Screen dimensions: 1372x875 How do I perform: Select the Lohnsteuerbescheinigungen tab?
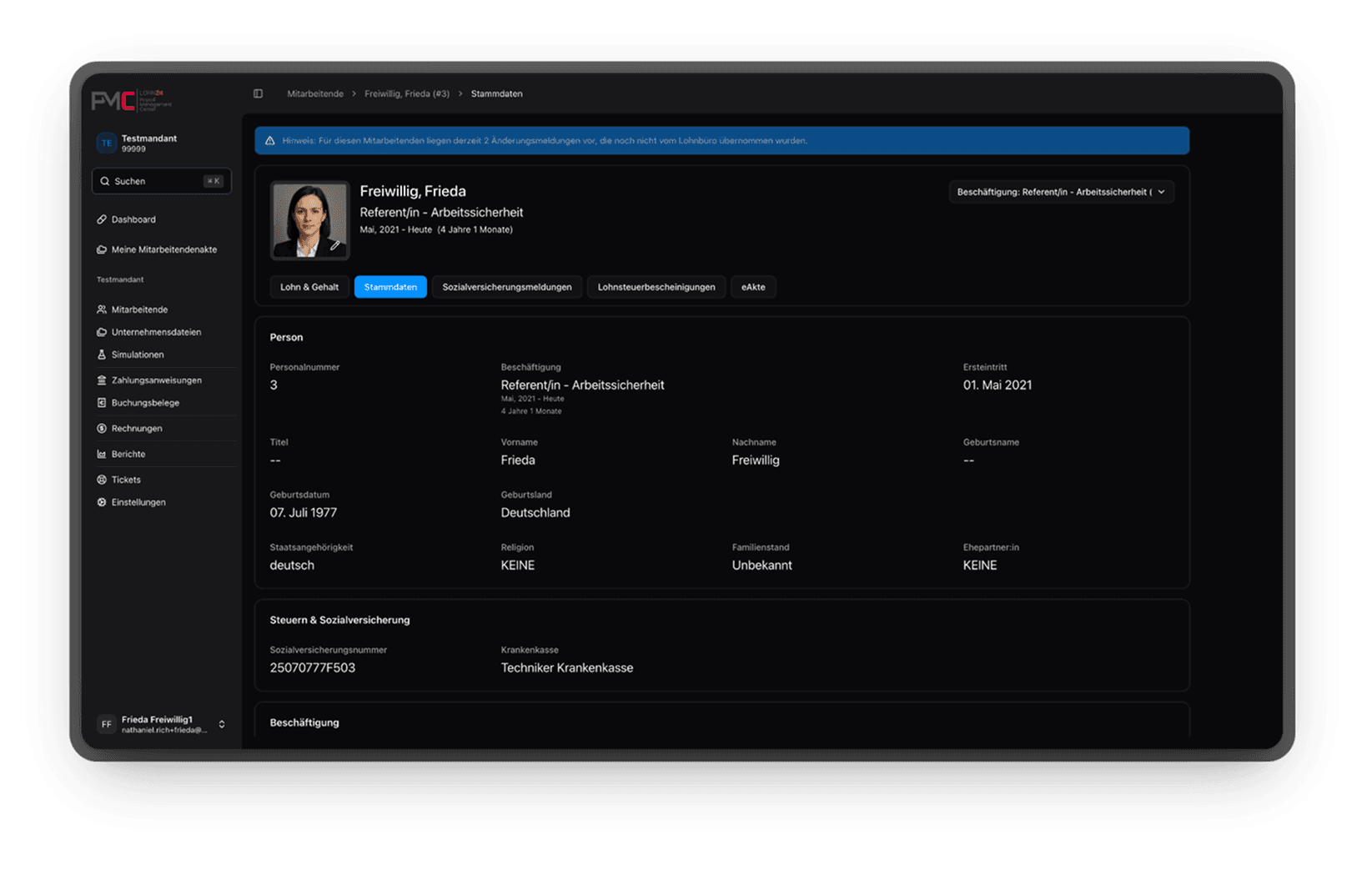pos(656,287)
